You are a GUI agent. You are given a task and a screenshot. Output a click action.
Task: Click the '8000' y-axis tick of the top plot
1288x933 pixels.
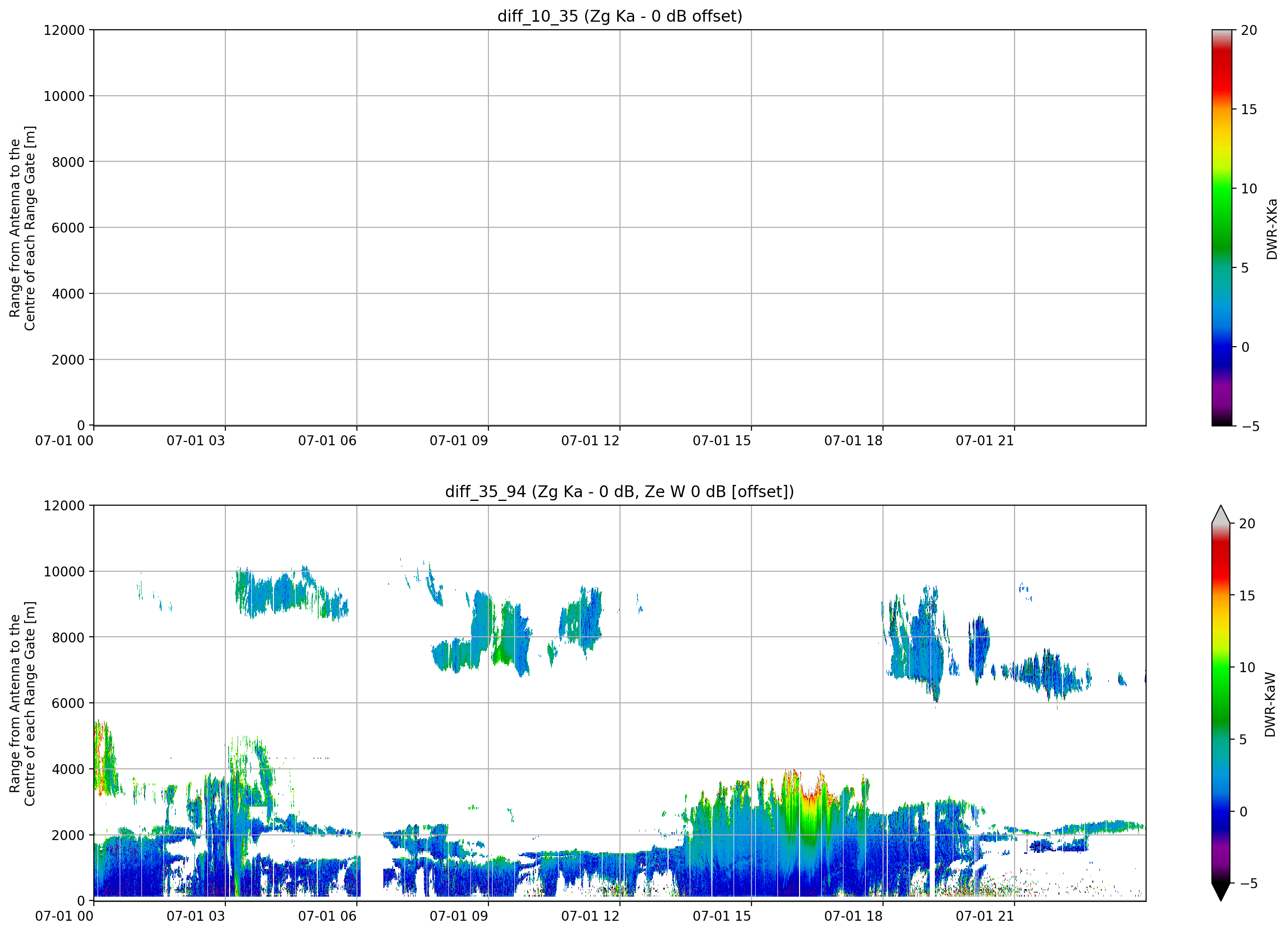[68, 162]
